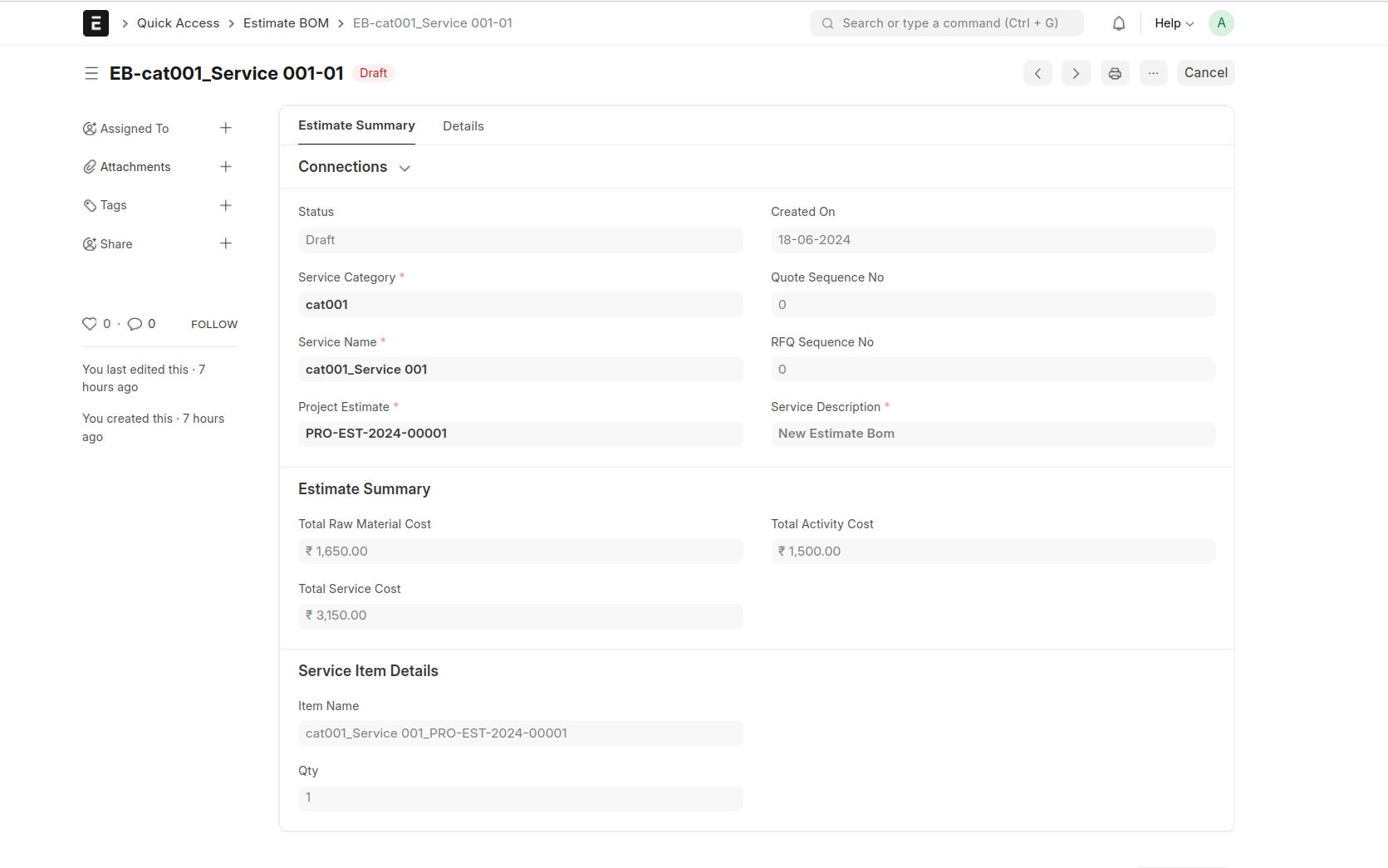The image size is (1388, 868).
Task: Add an attachment with plus icon
Action: click(x=225, y=167)
